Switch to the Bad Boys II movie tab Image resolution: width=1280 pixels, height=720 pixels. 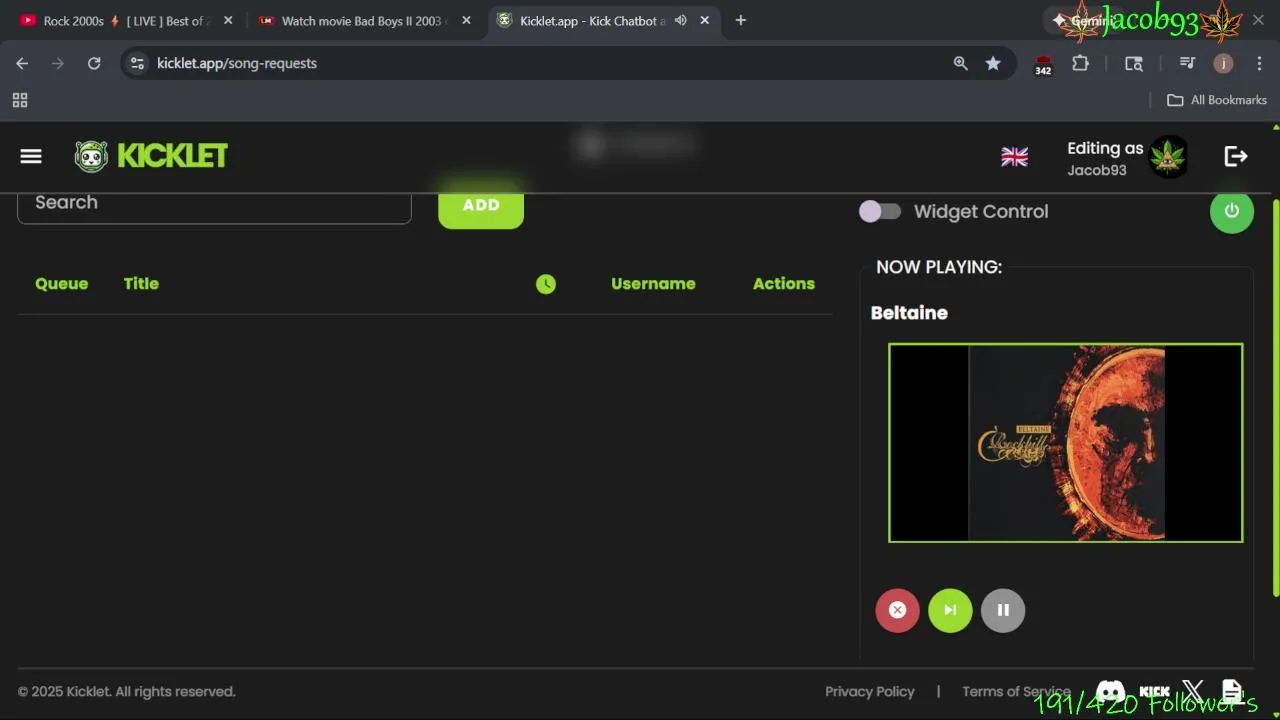[x=365, y=20]
